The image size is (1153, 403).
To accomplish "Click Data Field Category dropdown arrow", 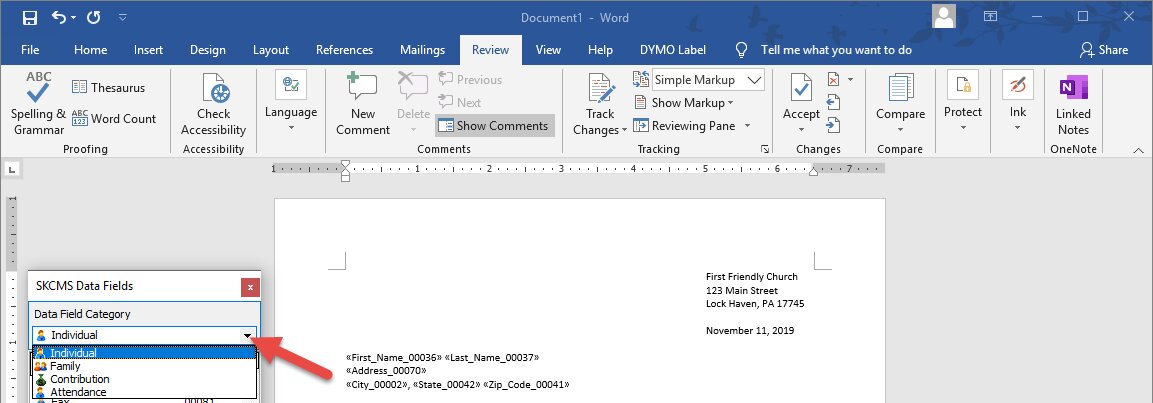I will click(249, 335).
